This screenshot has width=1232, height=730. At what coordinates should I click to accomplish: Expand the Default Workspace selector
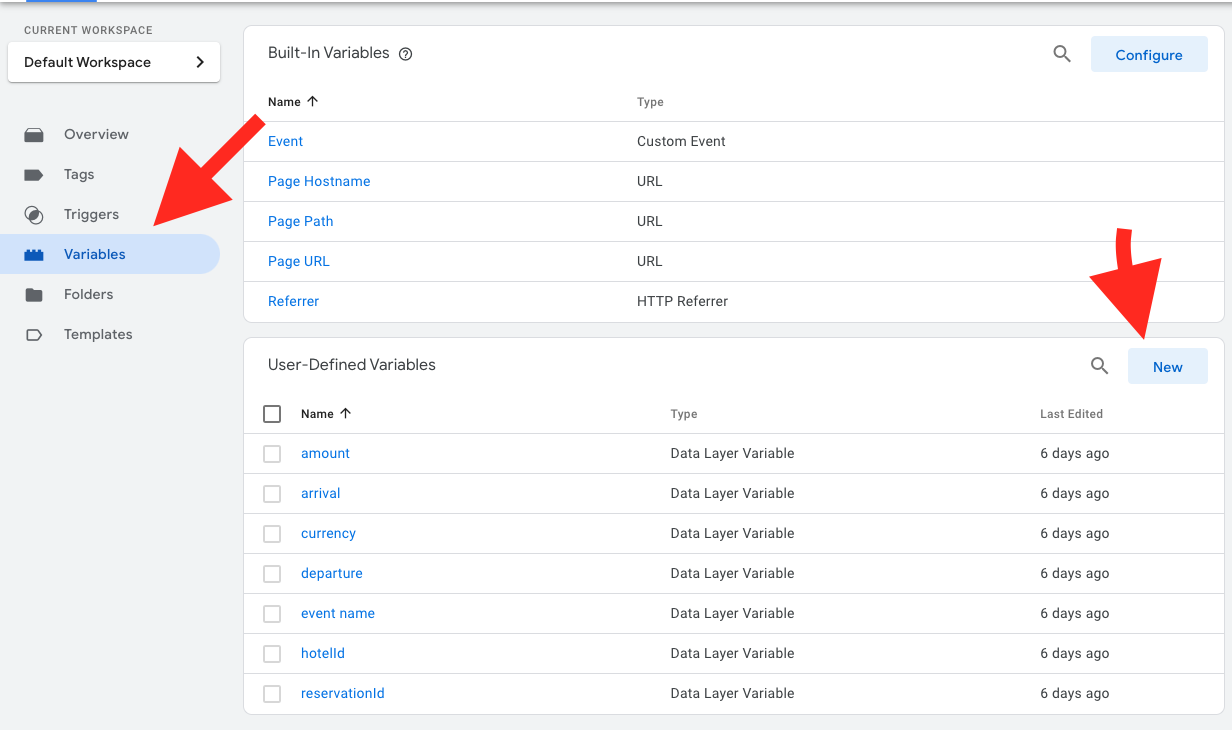pyautogui.click(x=114, y=62)
